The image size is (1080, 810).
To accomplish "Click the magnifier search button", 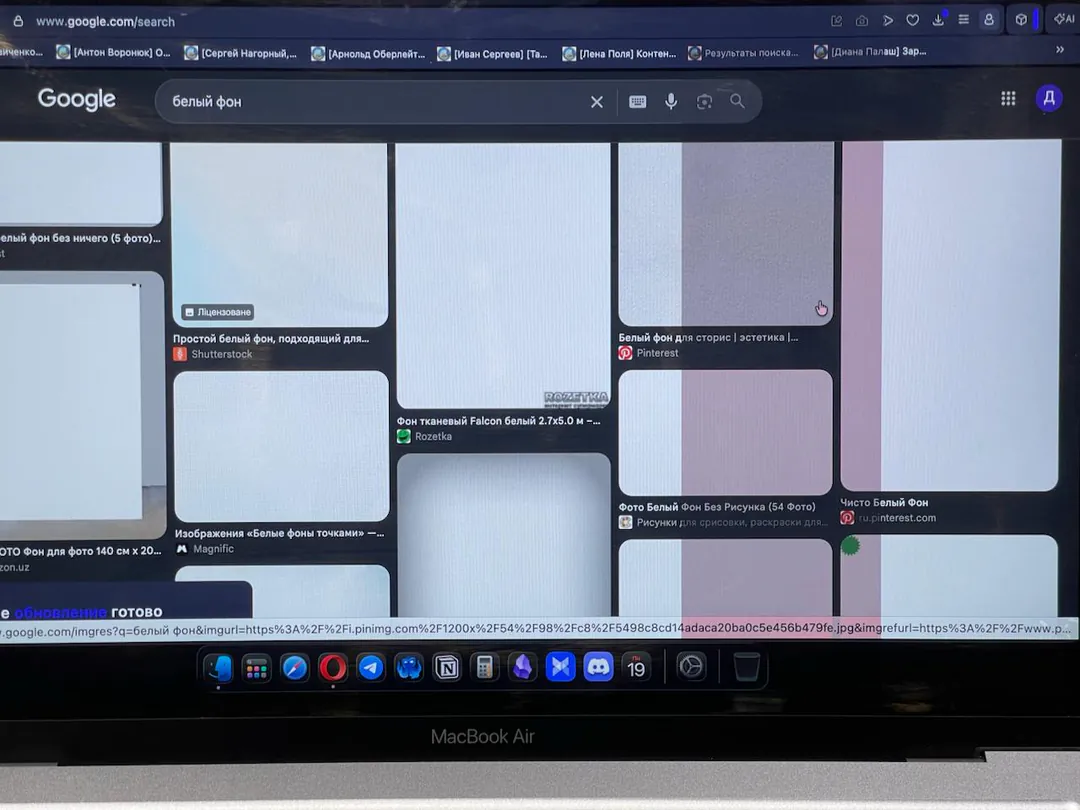I will 737,101.
